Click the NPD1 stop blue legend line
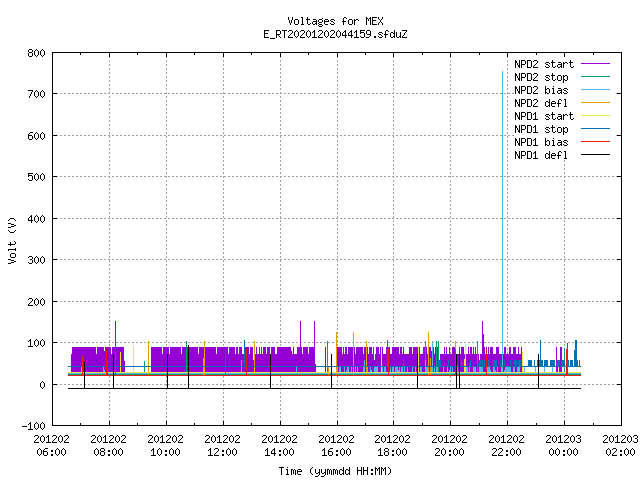 (595, 129)
